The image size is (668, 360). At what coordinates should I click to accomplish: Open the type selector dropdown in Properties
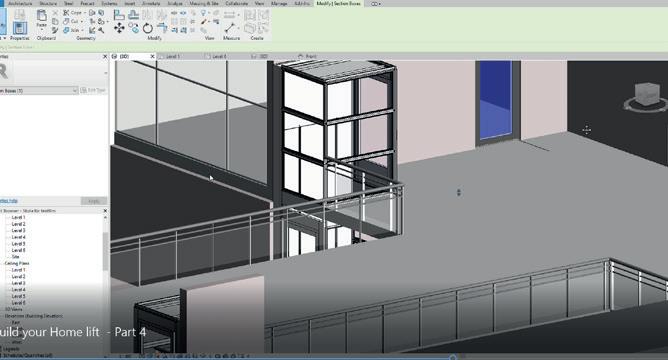pos(38,90)
